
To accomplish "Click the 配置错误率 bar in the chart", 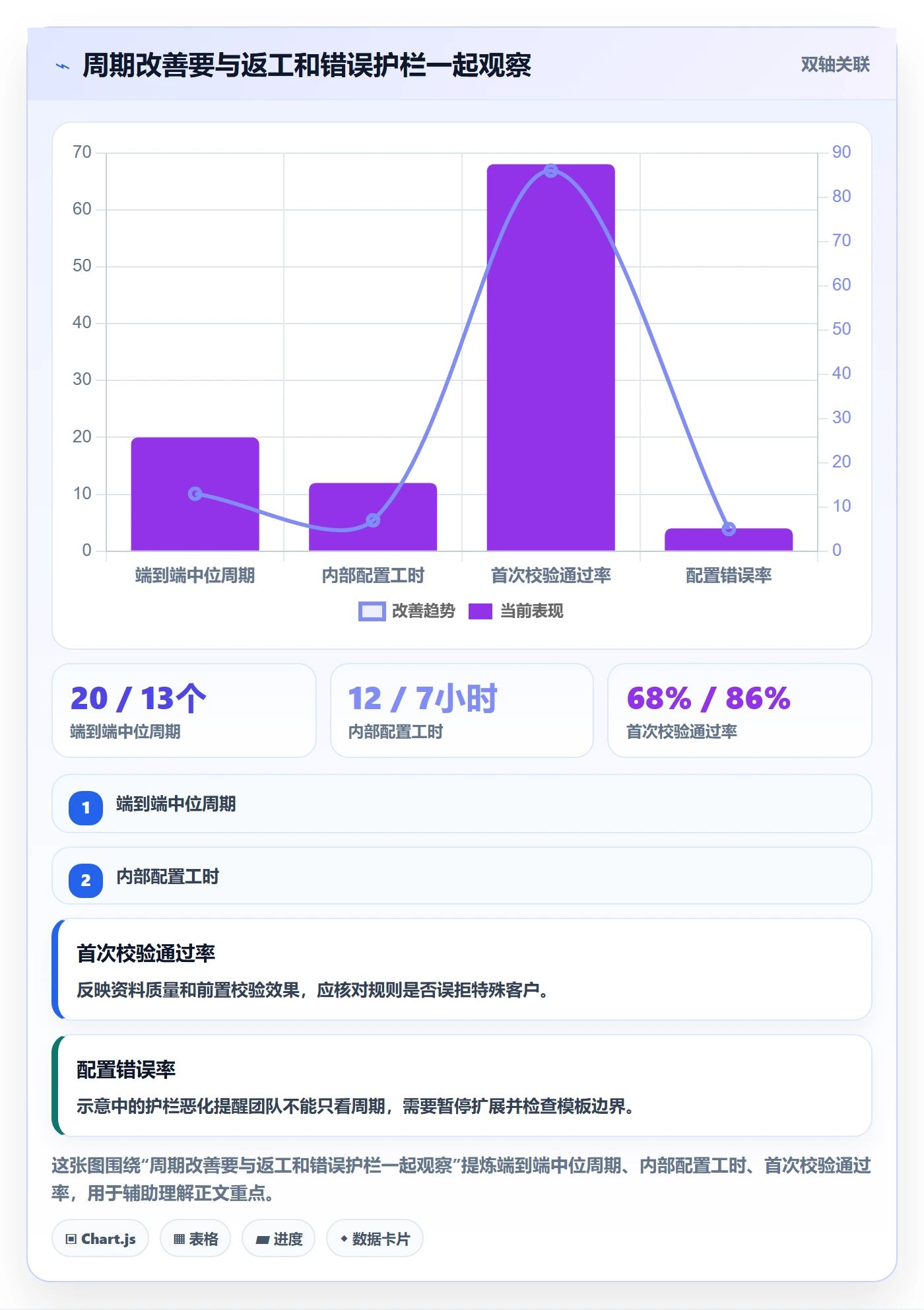I will [x=729, y=539].
